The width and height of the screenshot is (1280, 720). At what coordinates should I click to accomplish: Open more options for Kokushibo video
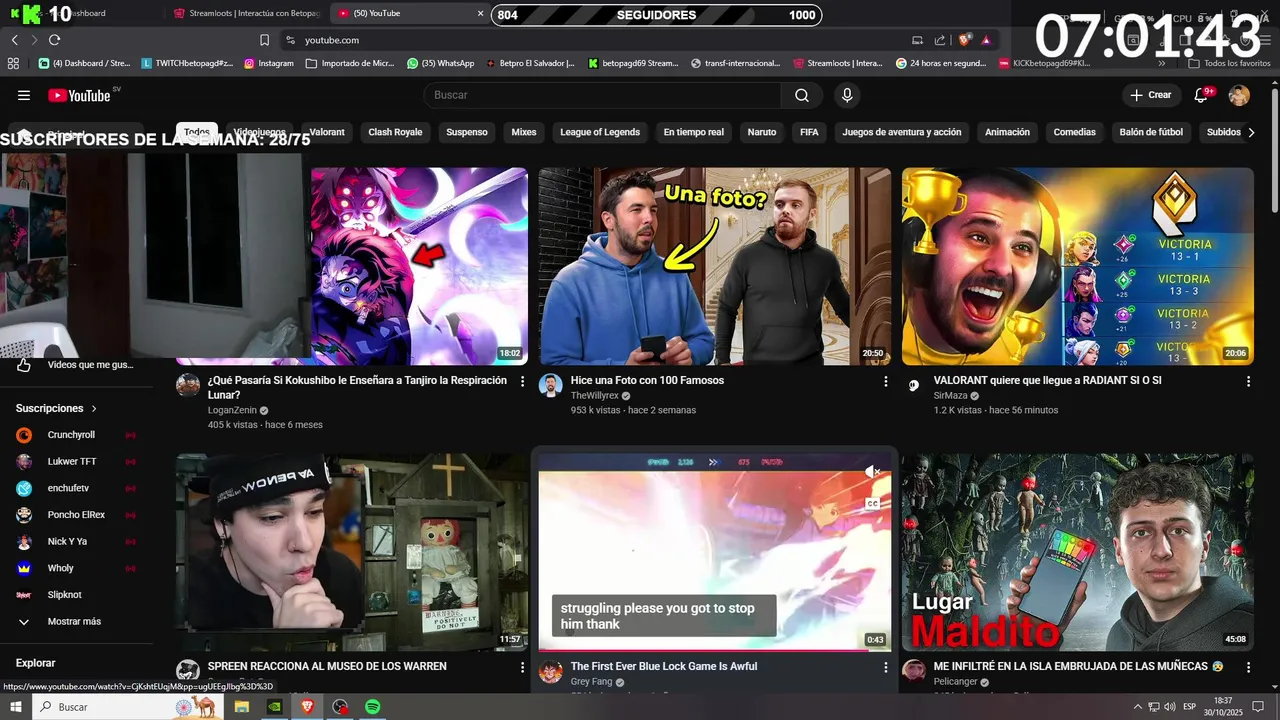click(522, 382)
